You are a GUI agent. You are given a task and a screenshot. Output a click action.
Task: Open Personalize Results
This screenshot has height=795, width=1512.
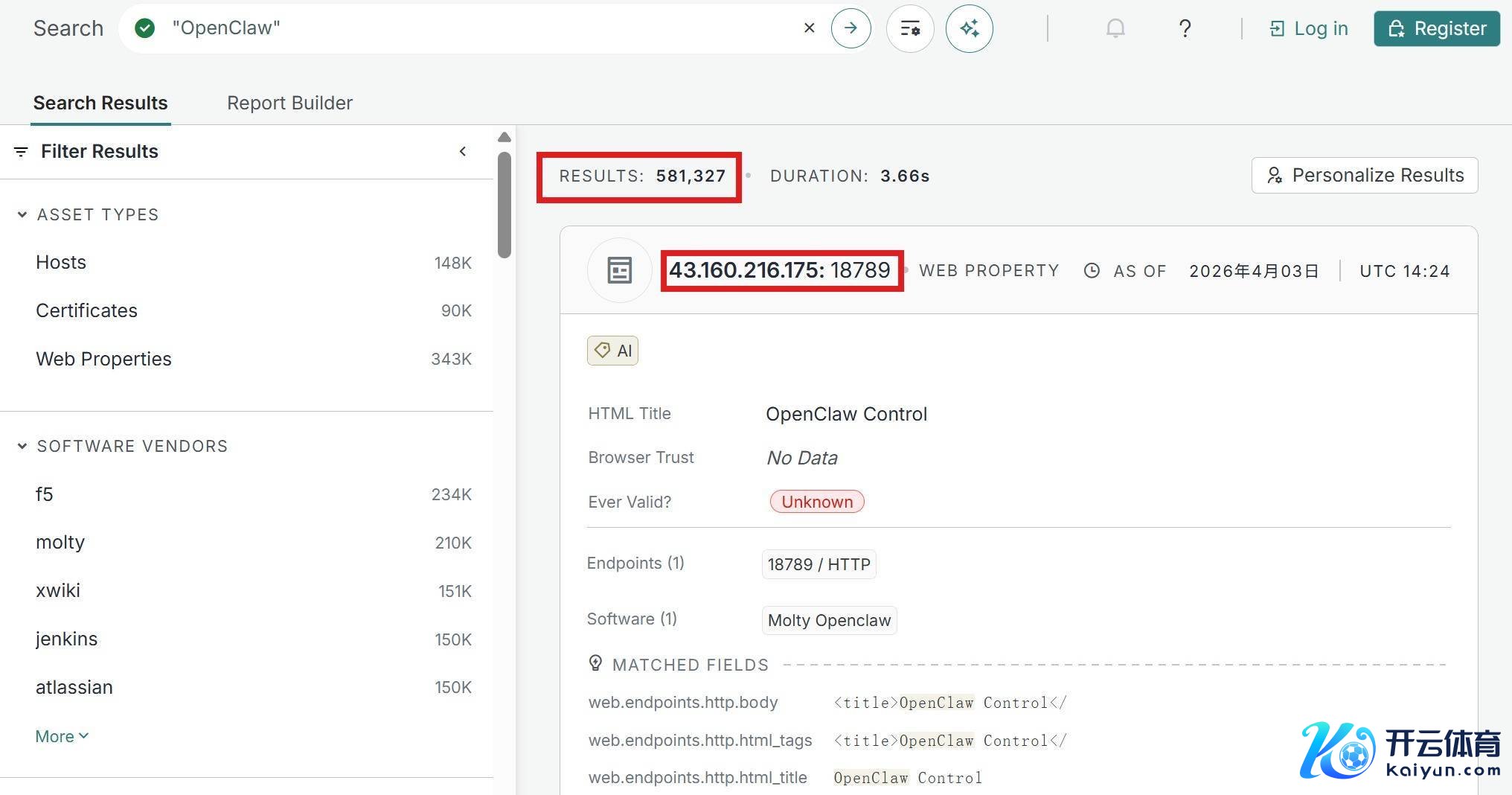point(1364,176)
